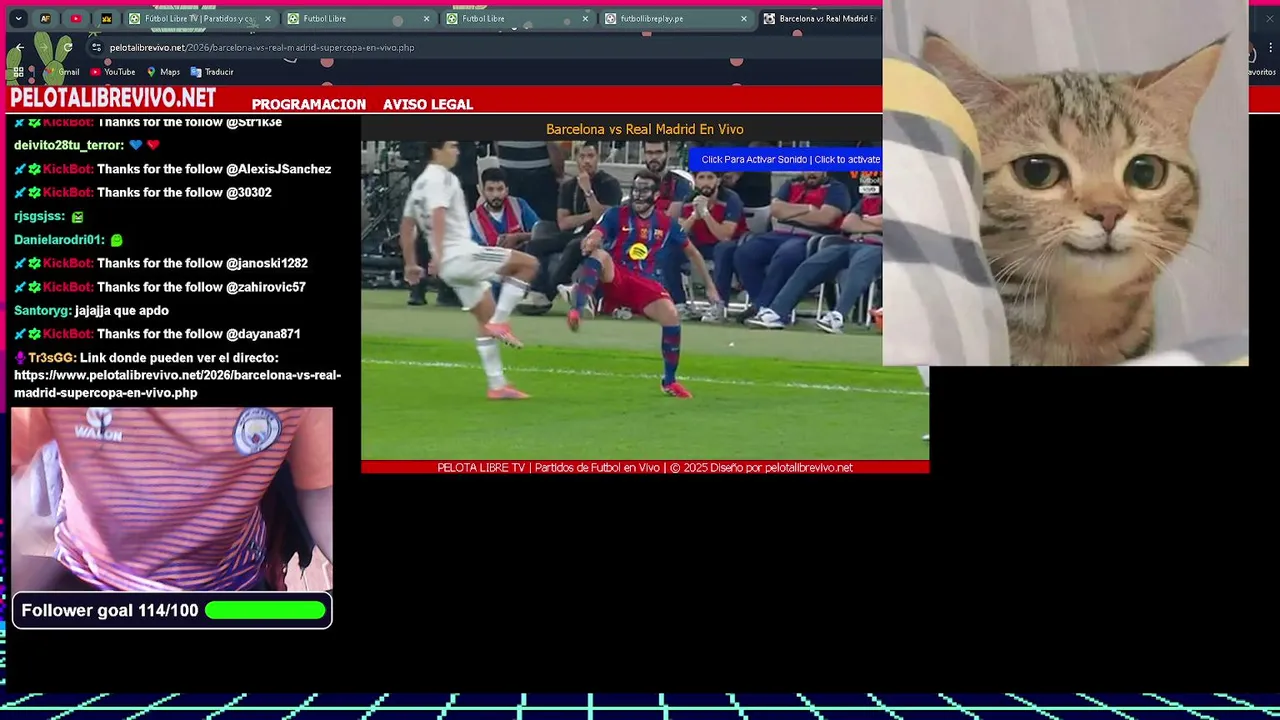Click the pelotalibrevivo.net link in chat
The width and height of the screenshot is (1280, 720).
pos(177,384)
